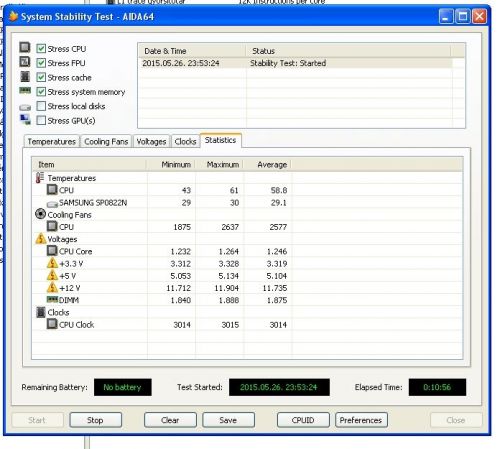The height and width of the screenshot is (449, 500).
Task: Stop the stability test
Action: pos(95,420)
